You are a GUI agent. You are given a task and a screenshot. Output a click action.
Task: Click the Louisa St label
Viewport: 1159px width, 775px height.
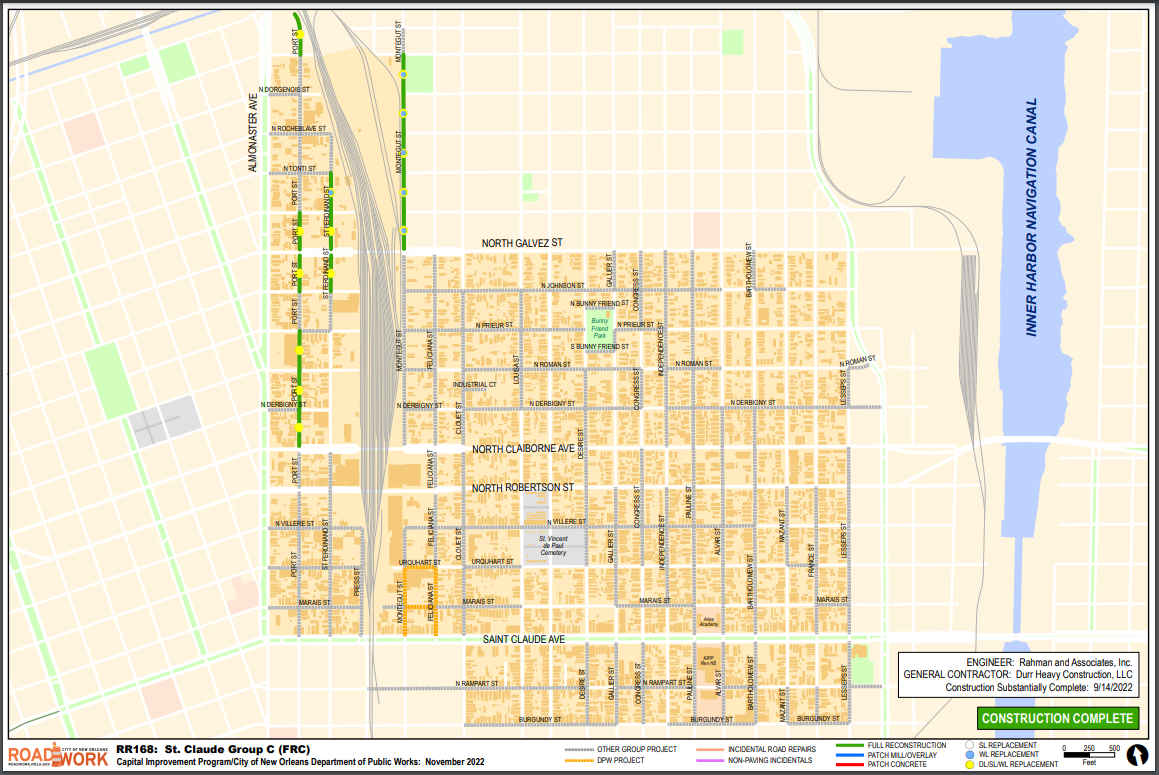516,368
